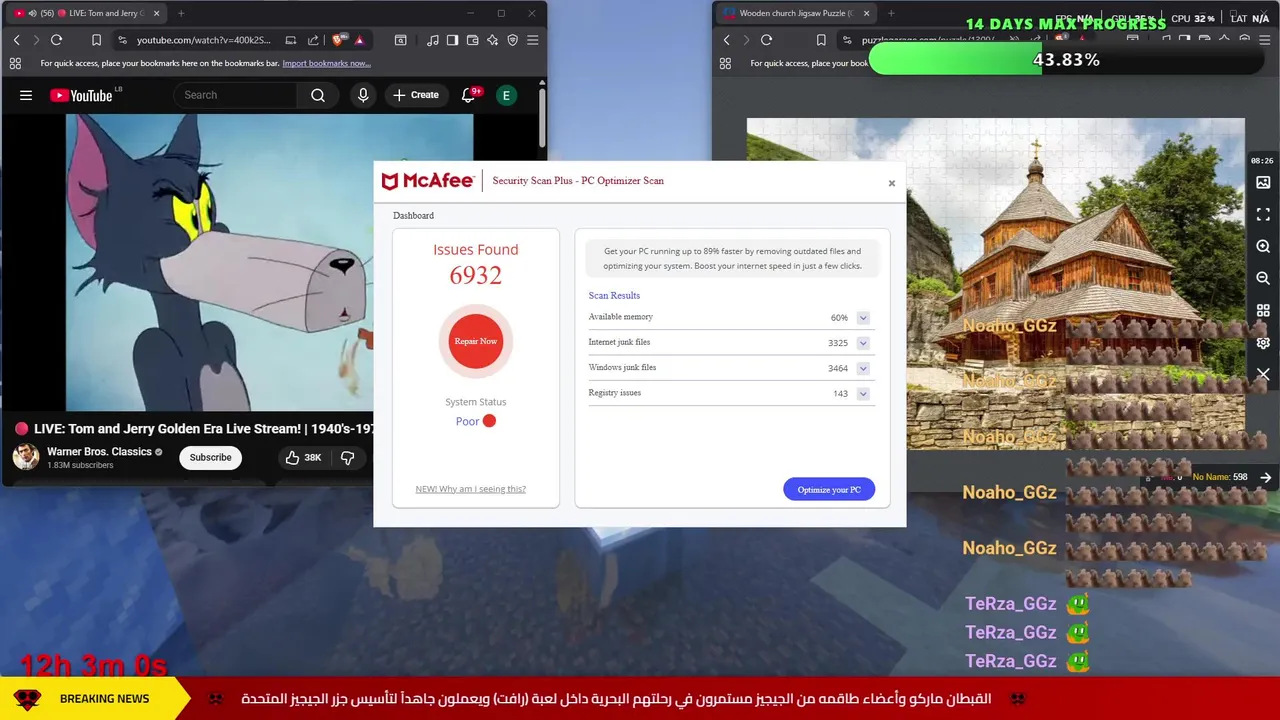Toggle the browser sidebar panel icon

pos(452,40)
